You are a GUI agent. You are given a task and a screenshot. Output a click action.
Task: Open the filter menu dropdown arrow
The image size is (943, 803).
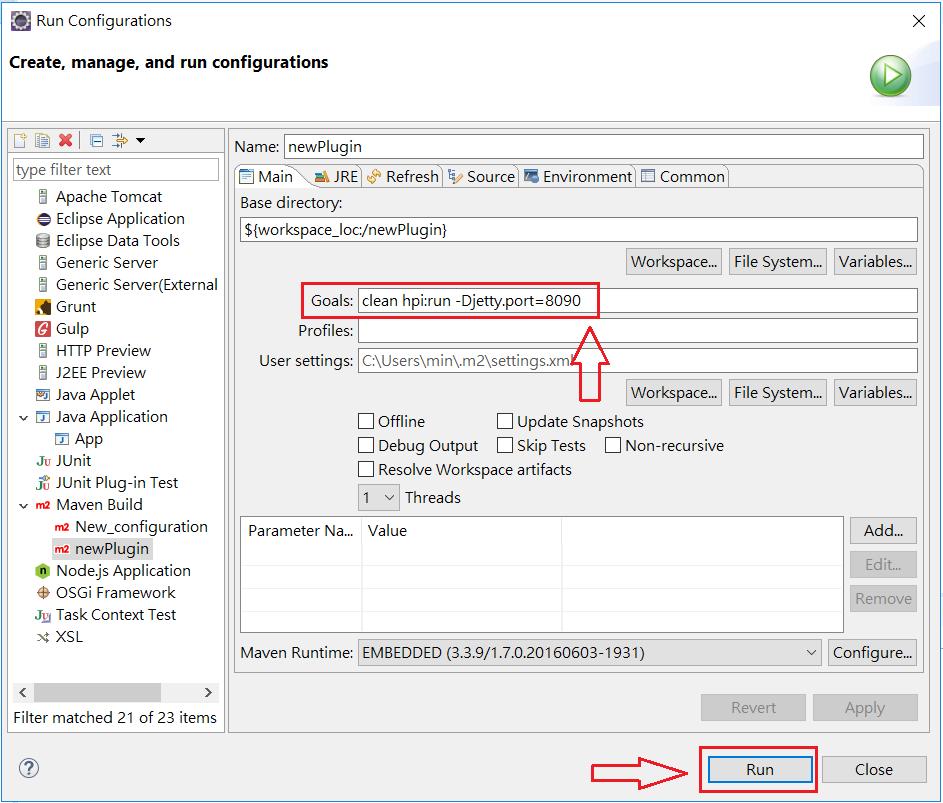[141, 140]
